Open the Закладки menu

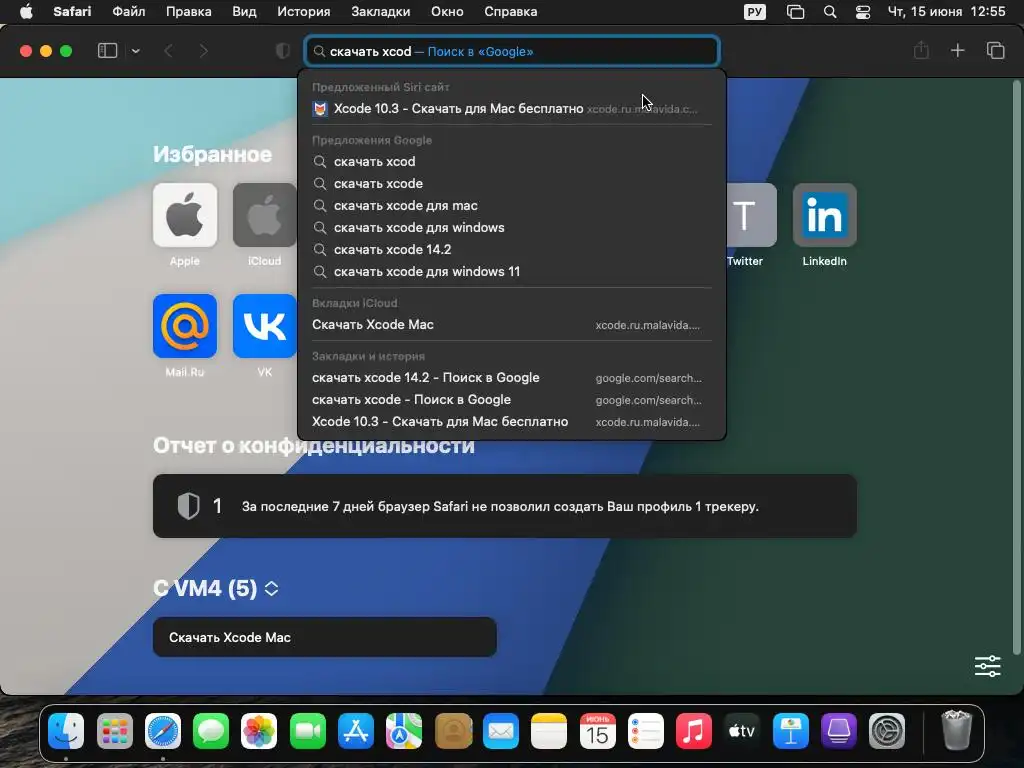pos(381,12)
